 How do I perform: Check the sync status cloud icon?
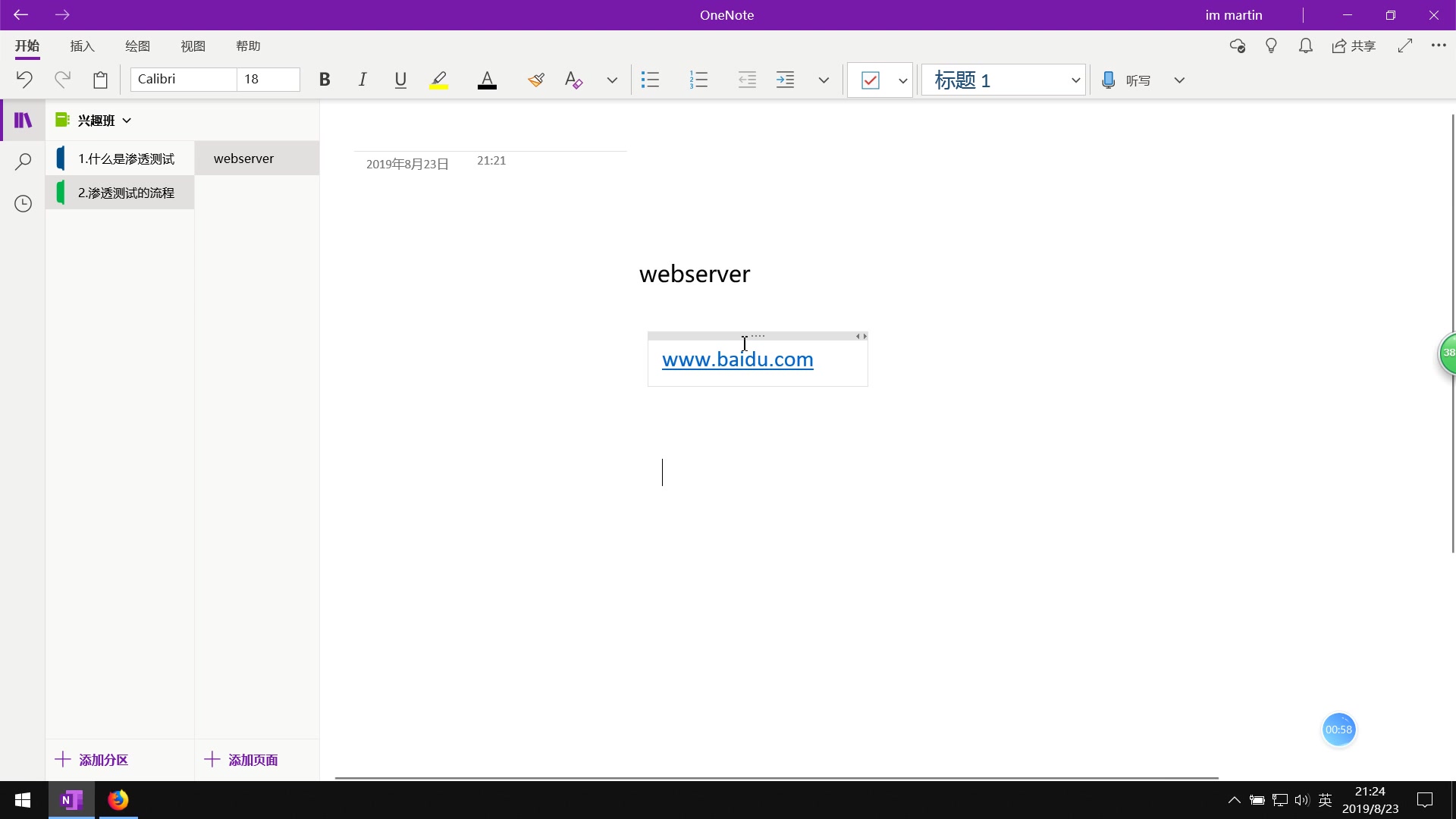[x=1238, y=46]
